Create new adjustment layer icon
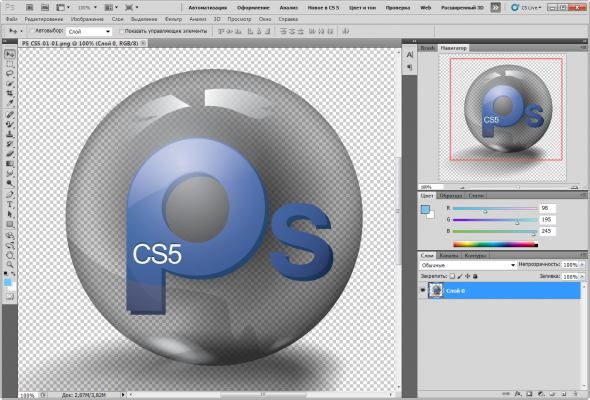Image resolution: width=590 pixels, height=400 pixels. coord(541,394)
